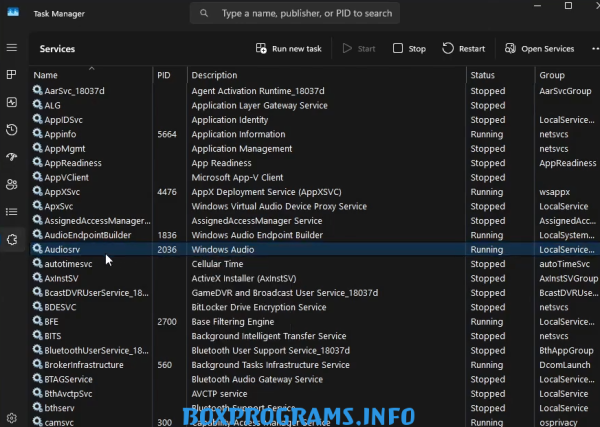Select BTAGService service name

tap(68, 379)
